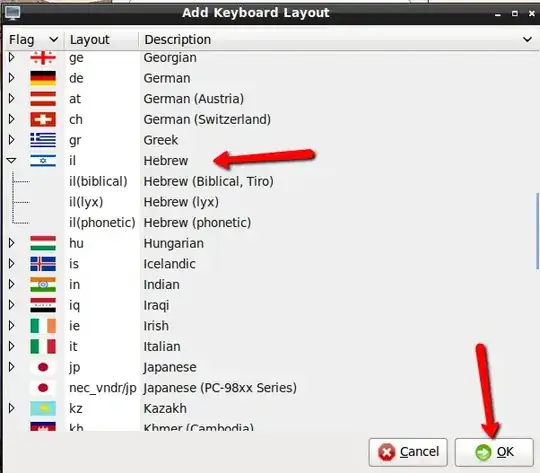Screen dimensions: 540x473
Task: Click the vertical scrollbar thumb
Action: click(538, 231)
